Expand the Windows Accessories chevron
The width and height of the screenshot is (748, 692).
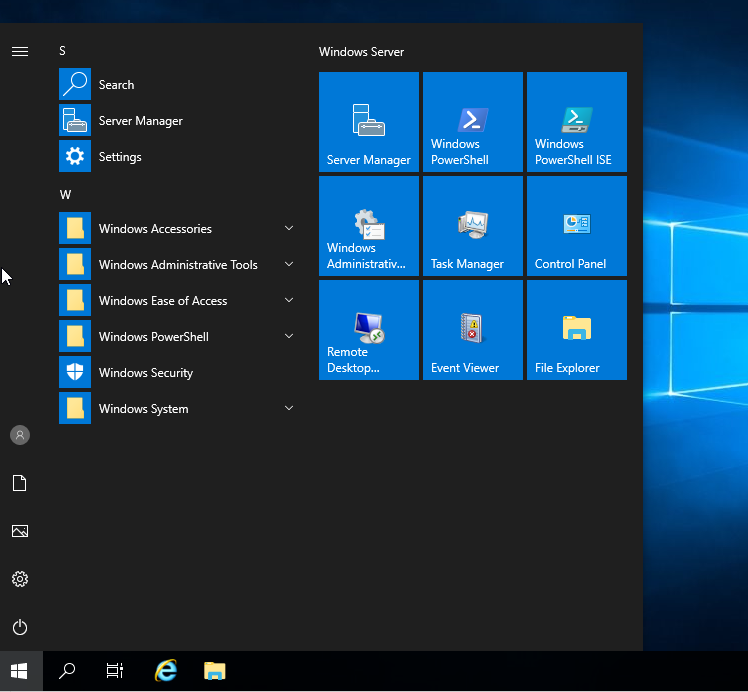[x=289, y=228]
